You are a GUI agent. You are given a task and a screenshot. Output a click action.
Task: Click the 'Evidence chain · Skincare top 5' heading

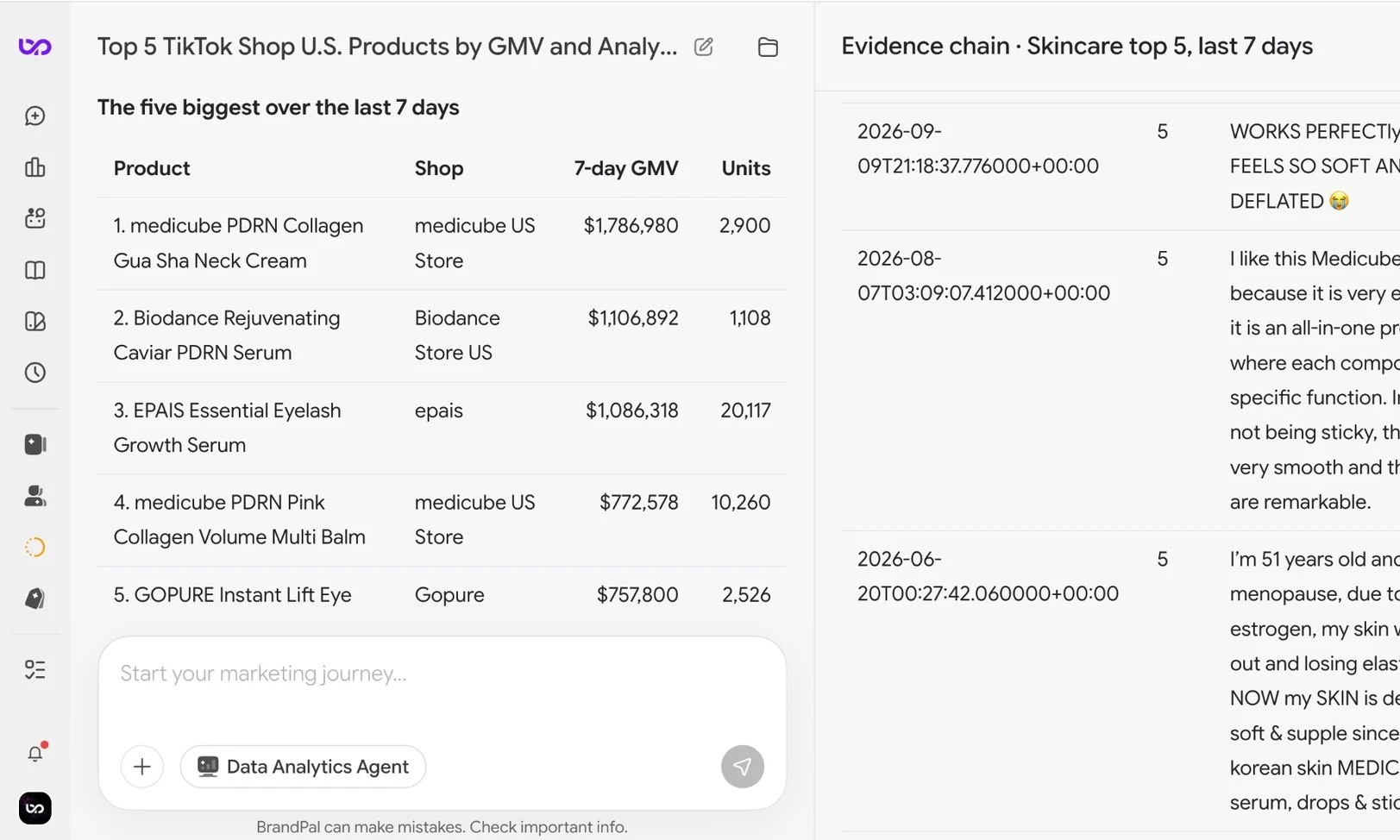pyautogui.click(x=1077, y=46)
